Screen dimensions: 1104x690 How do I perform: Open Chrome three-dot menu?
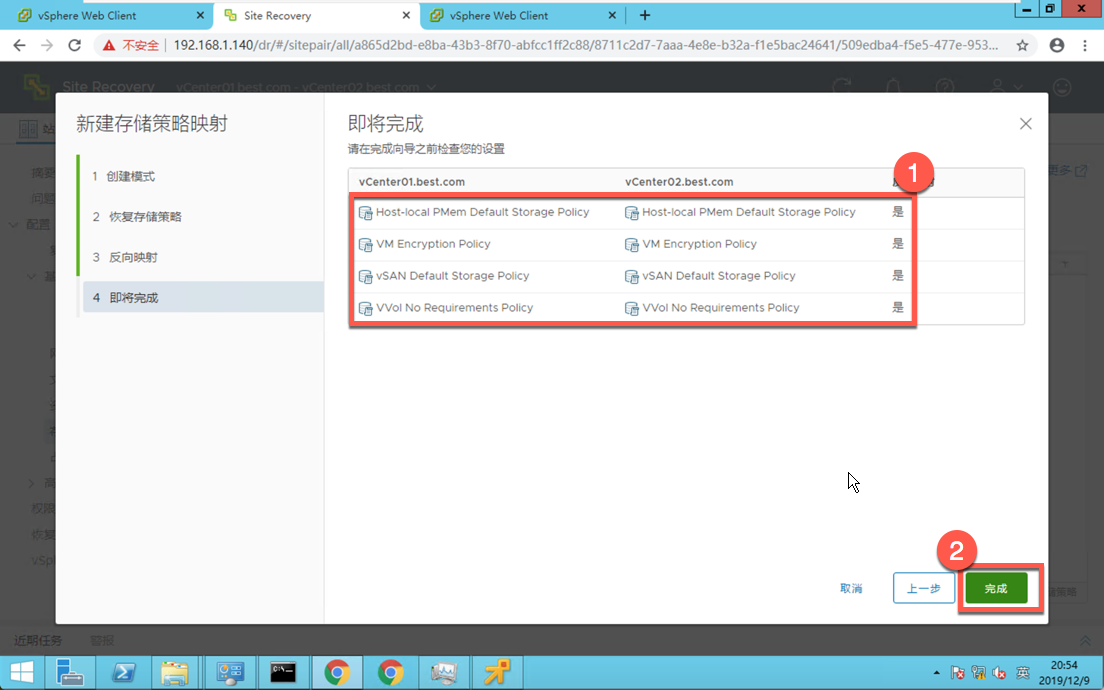click(x=1085, y=45)
